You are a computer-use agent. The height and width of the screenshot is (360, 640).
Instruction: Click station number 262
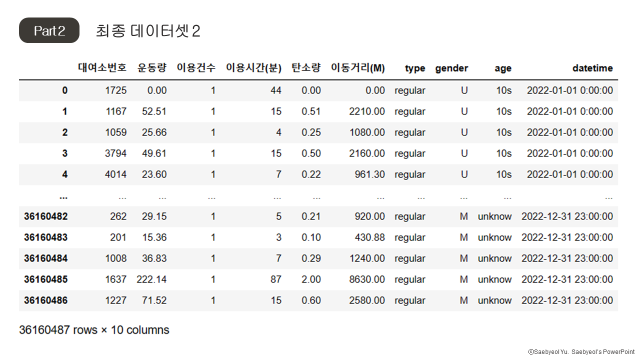coord(118,216)
